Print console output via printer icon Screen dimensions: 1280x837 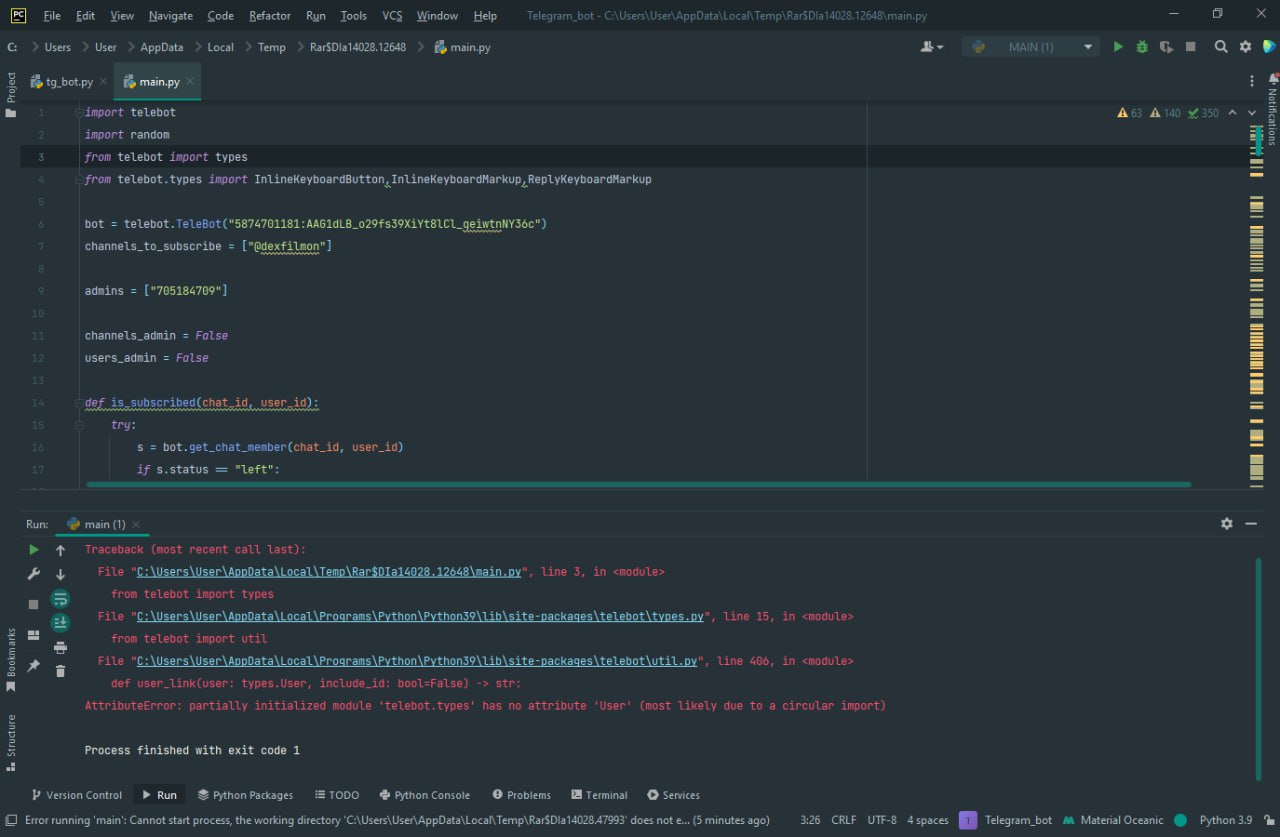pyautogui.click(x=60, y=647)
